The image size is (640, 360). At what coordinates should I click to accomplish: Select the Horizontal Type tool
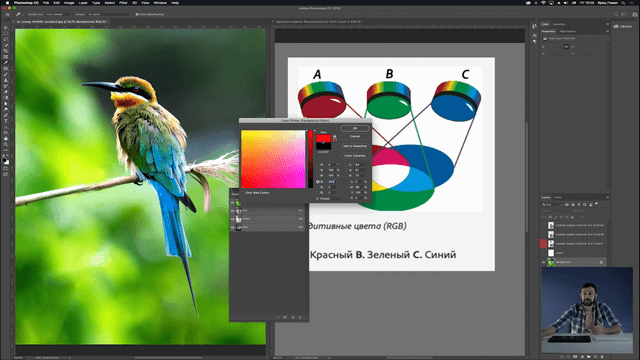coord(6,121)
